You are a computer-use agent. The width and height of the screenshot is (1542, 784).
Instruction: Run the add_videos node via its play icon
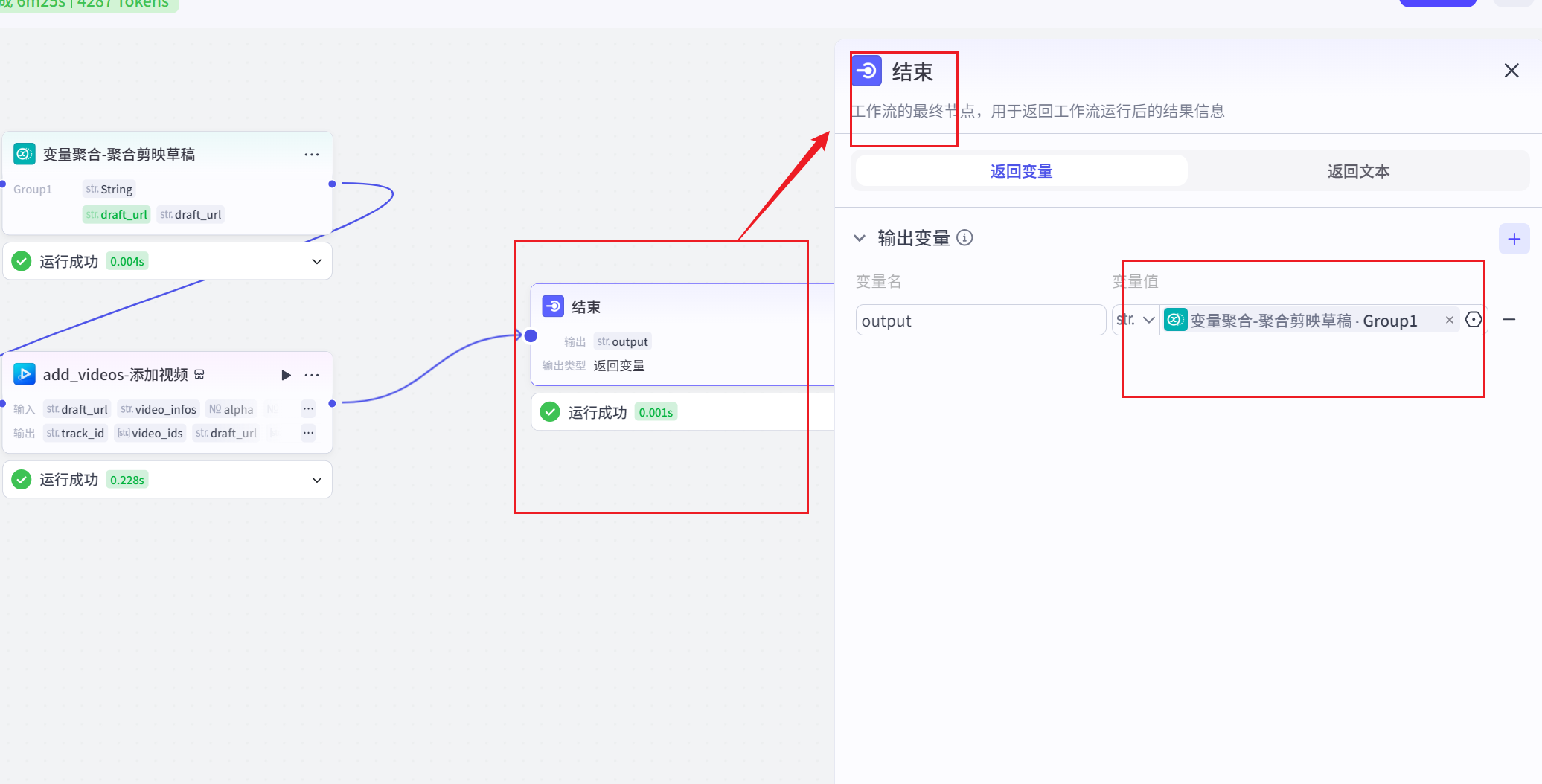click(286, 375)
